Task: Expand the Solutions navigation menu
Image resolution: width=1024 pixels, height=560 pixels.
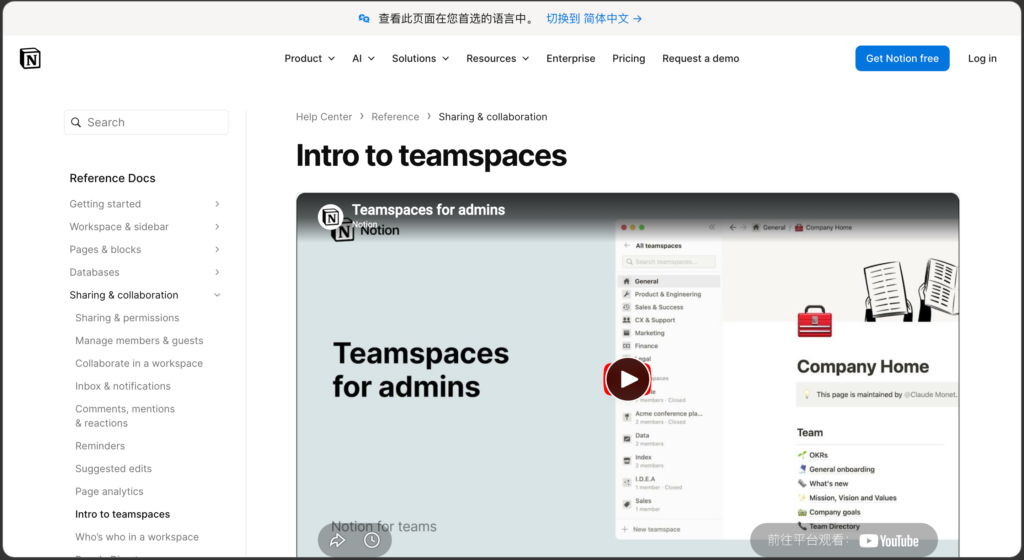Action: pyautogui.click(x=420, y=59)
